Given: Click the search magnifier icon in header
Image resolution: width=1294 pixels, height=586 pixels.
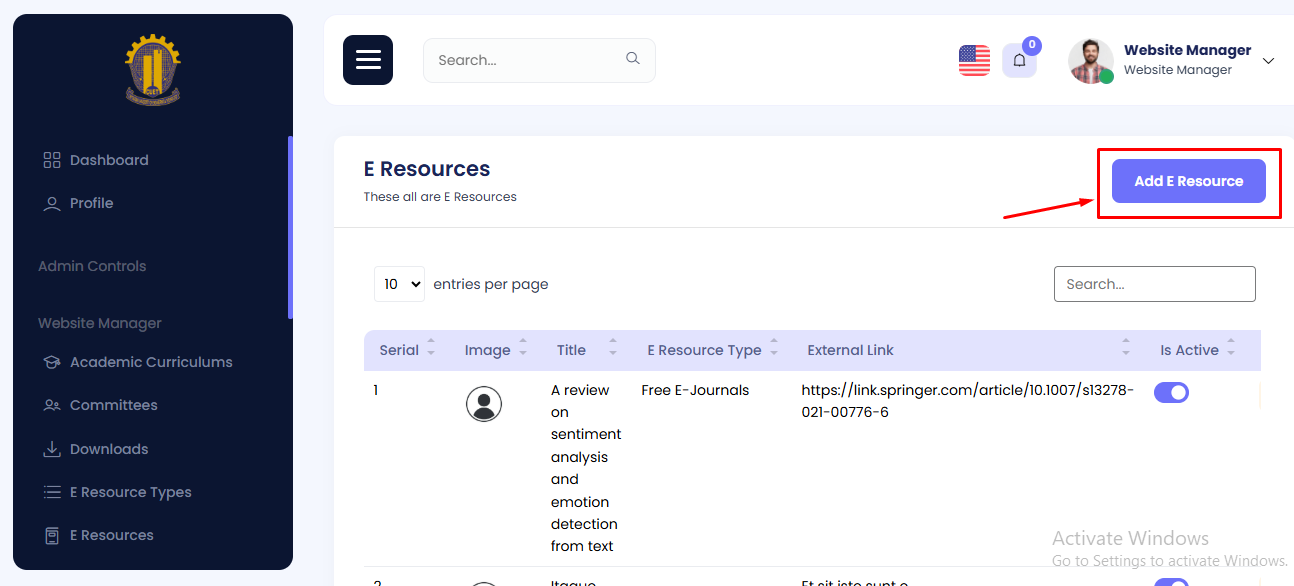Looking at the screenshot, I should [x=632, y=59].
